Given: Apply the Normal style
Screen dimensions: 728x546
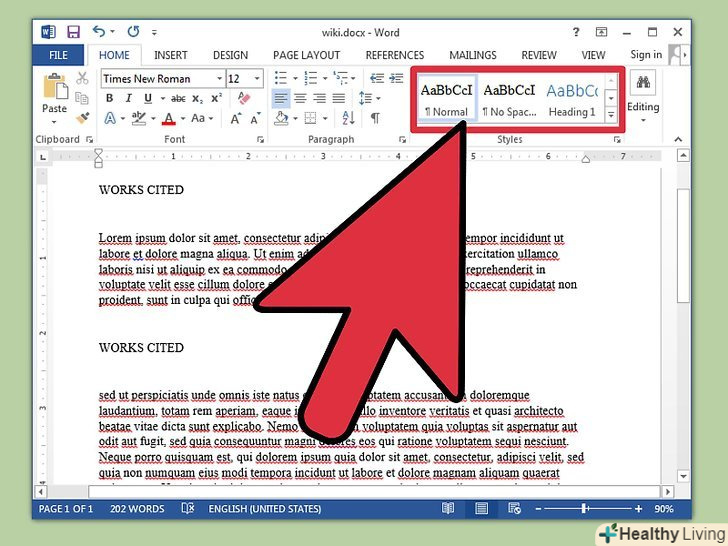Looking at the screenshot, I should click(446, 99).
